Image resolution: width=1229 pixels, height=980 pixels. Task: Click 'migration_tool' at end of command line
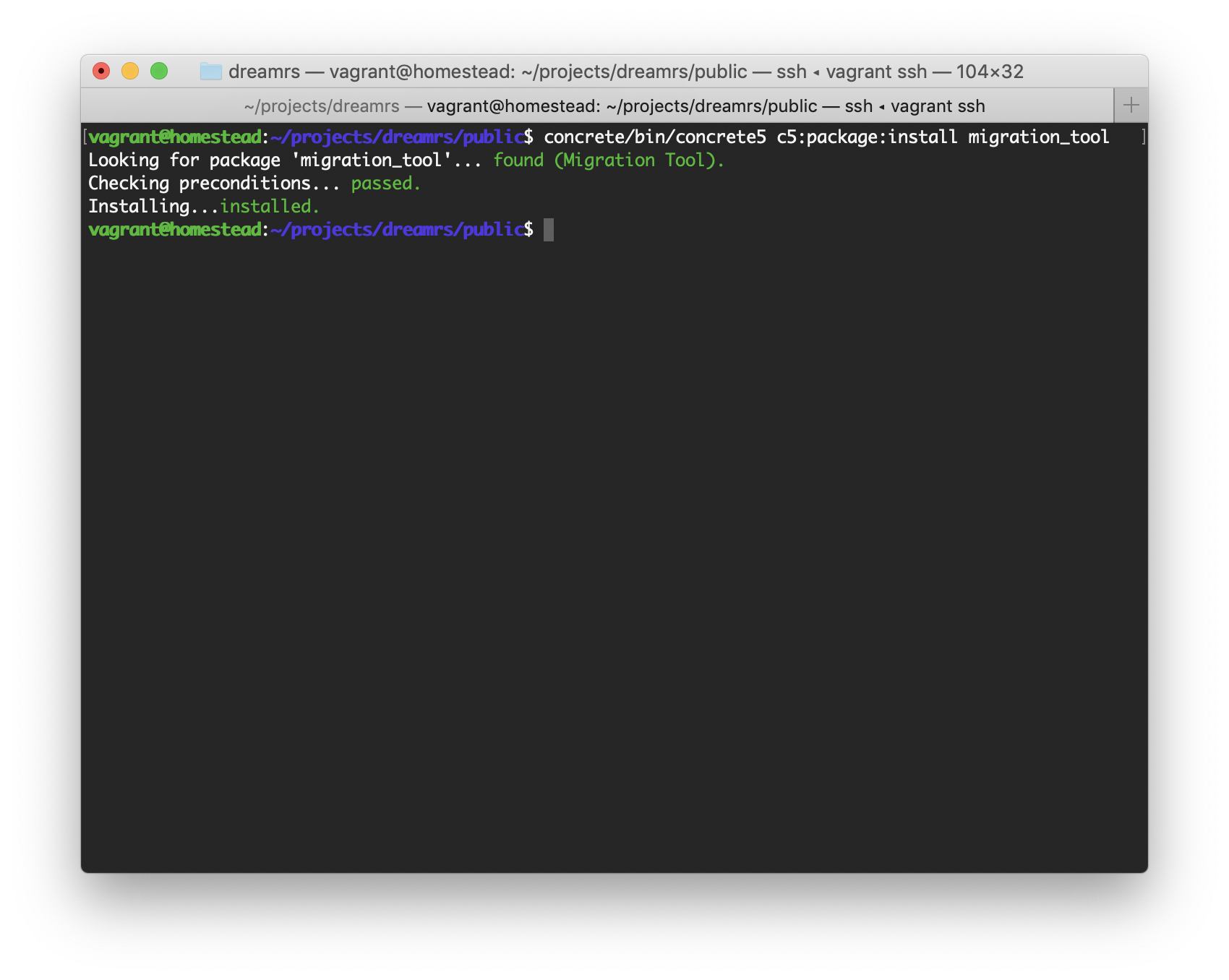pos(1038,137)
